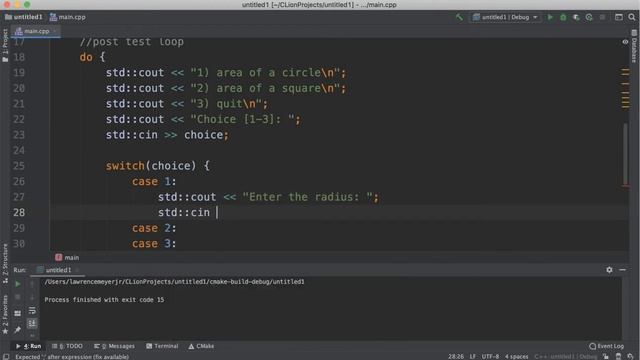The height and width of the screenshot is (360, 640).
Task: Open Run panel settings gear
Action: tap(609, 270)
